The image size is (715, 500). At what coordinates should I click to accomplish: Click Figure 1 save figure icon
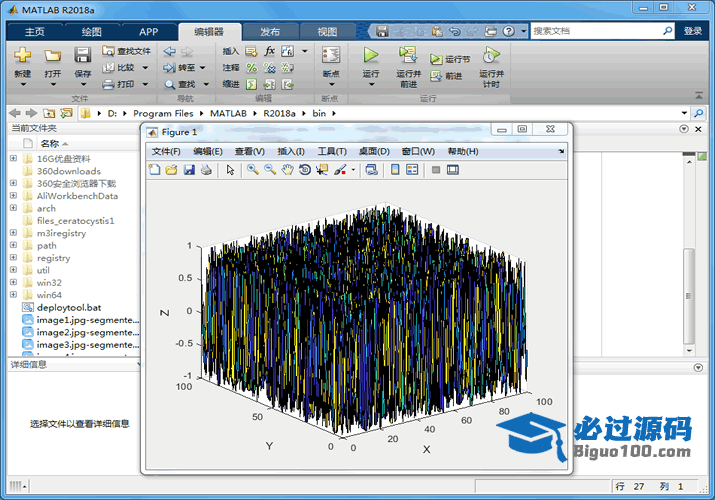tap(189, 170)
